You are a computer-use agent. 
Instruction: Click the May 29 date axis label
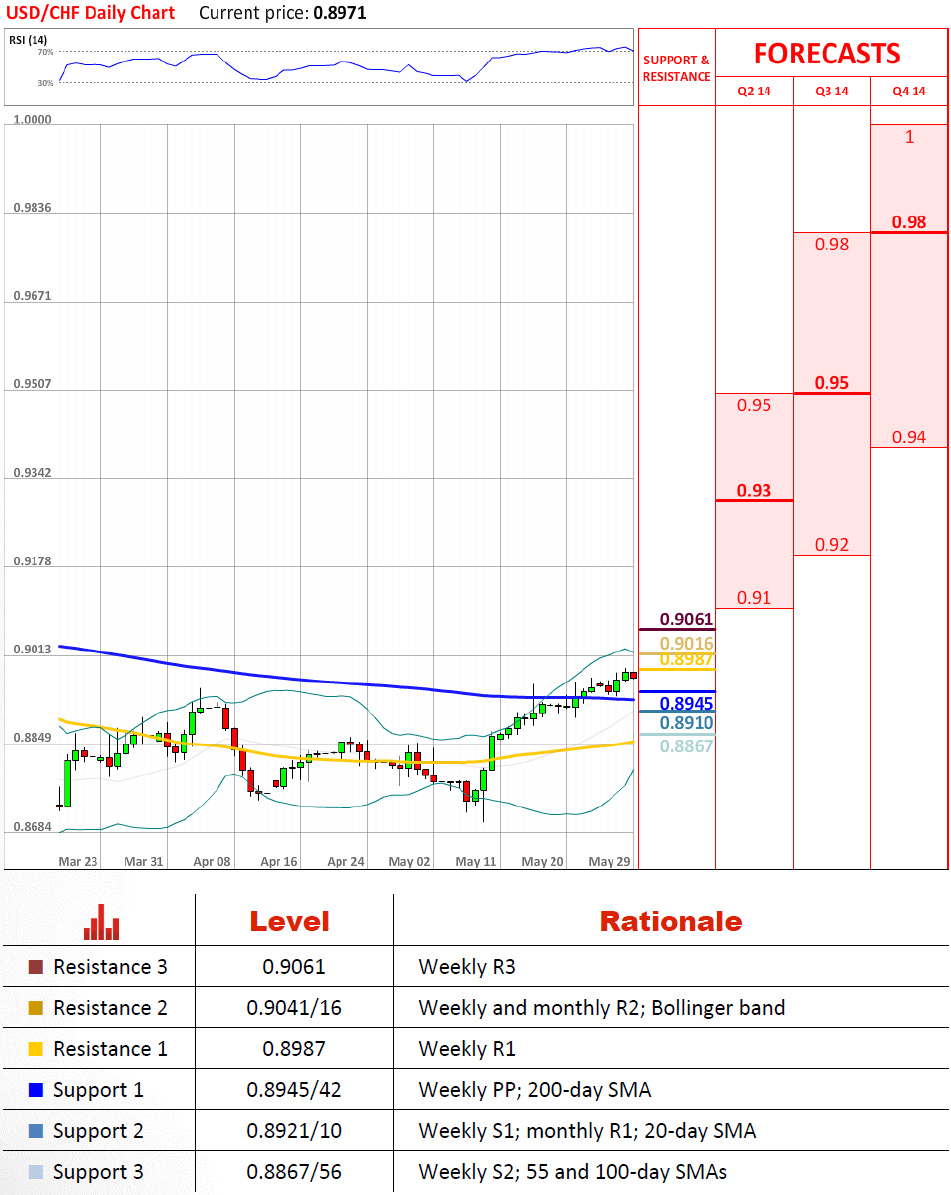point(609,861)
